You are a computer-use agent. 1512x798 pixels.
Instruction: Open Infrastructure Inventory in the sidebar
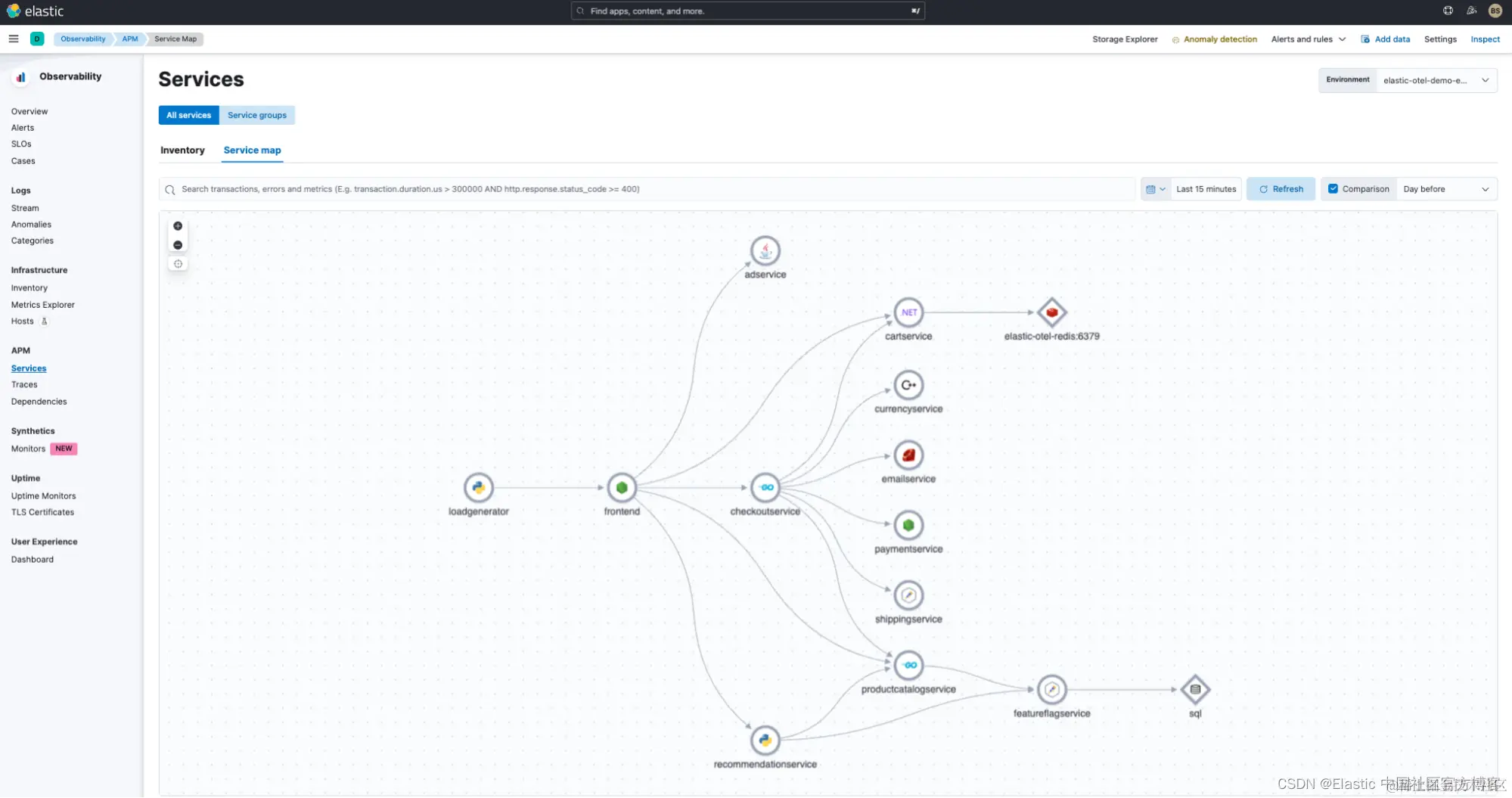click(29, 288)
